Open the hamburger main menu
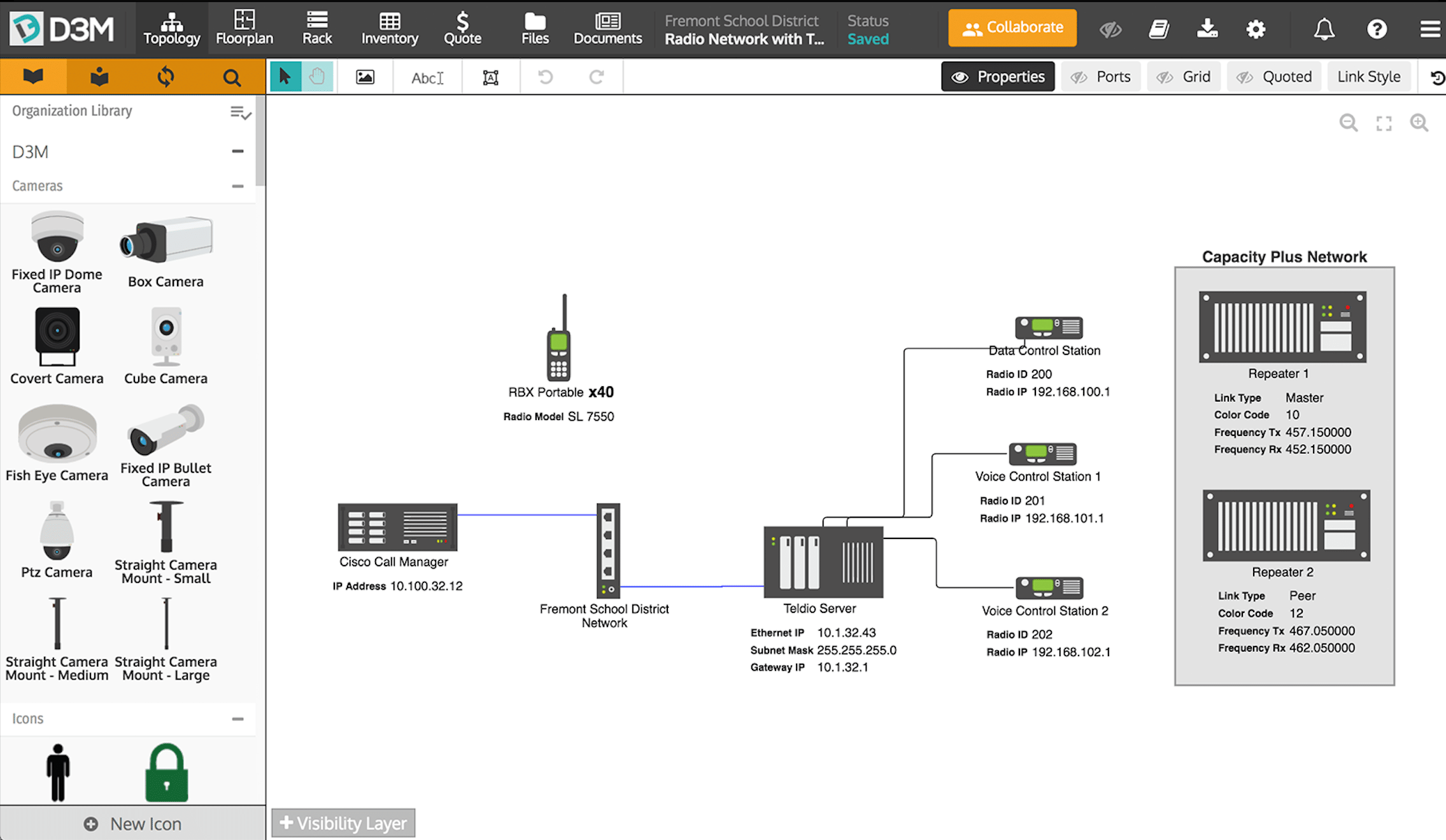 click(x=1430, y=29)
